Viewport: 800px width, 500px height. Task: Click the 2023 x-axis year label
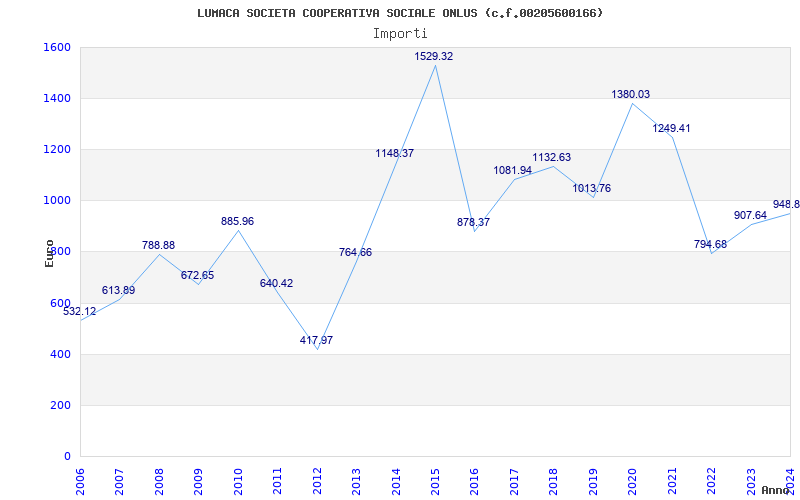tap(751, 481)
